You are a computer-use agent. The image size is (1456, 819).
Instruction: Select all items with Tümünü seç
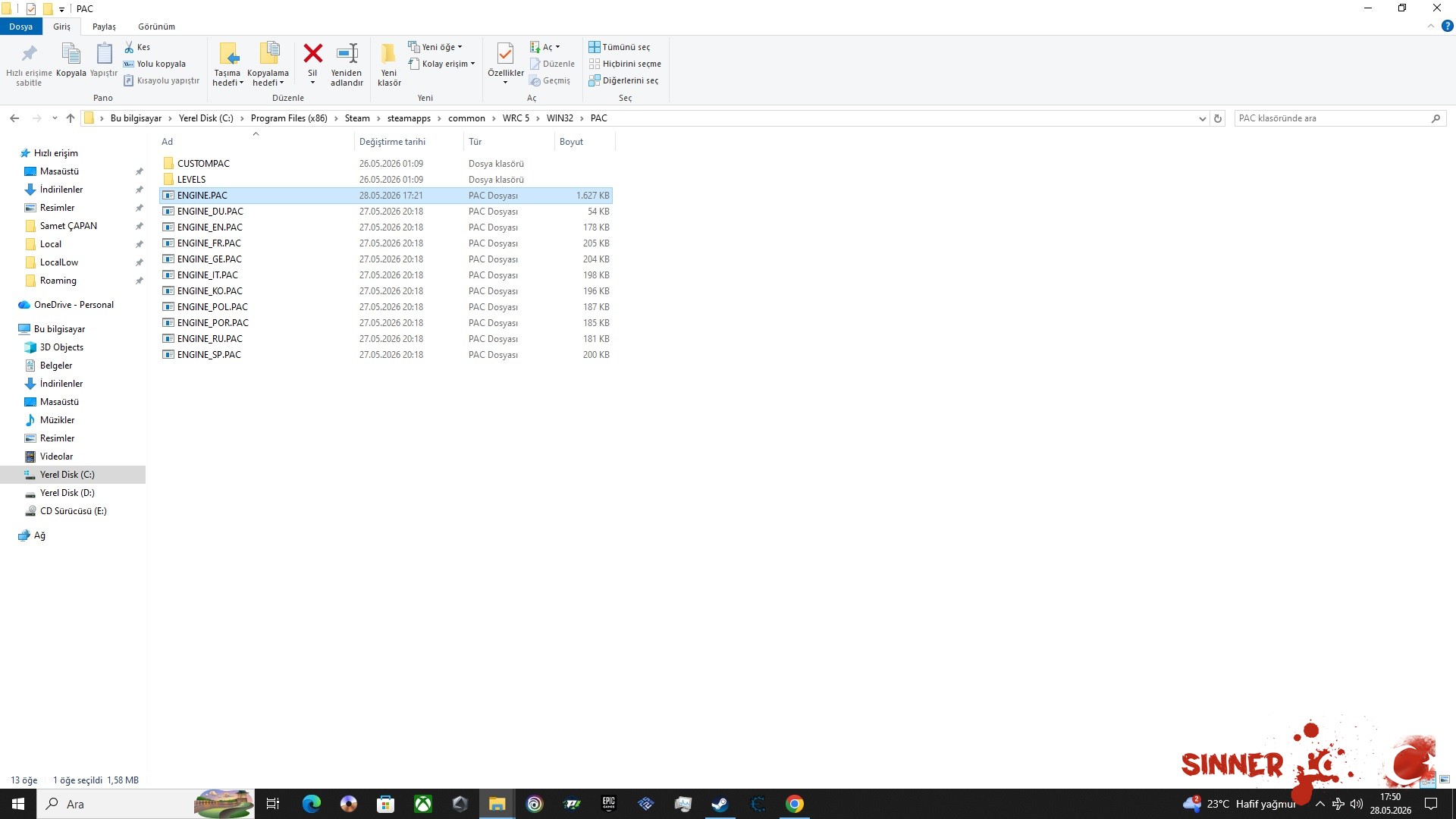620,47
